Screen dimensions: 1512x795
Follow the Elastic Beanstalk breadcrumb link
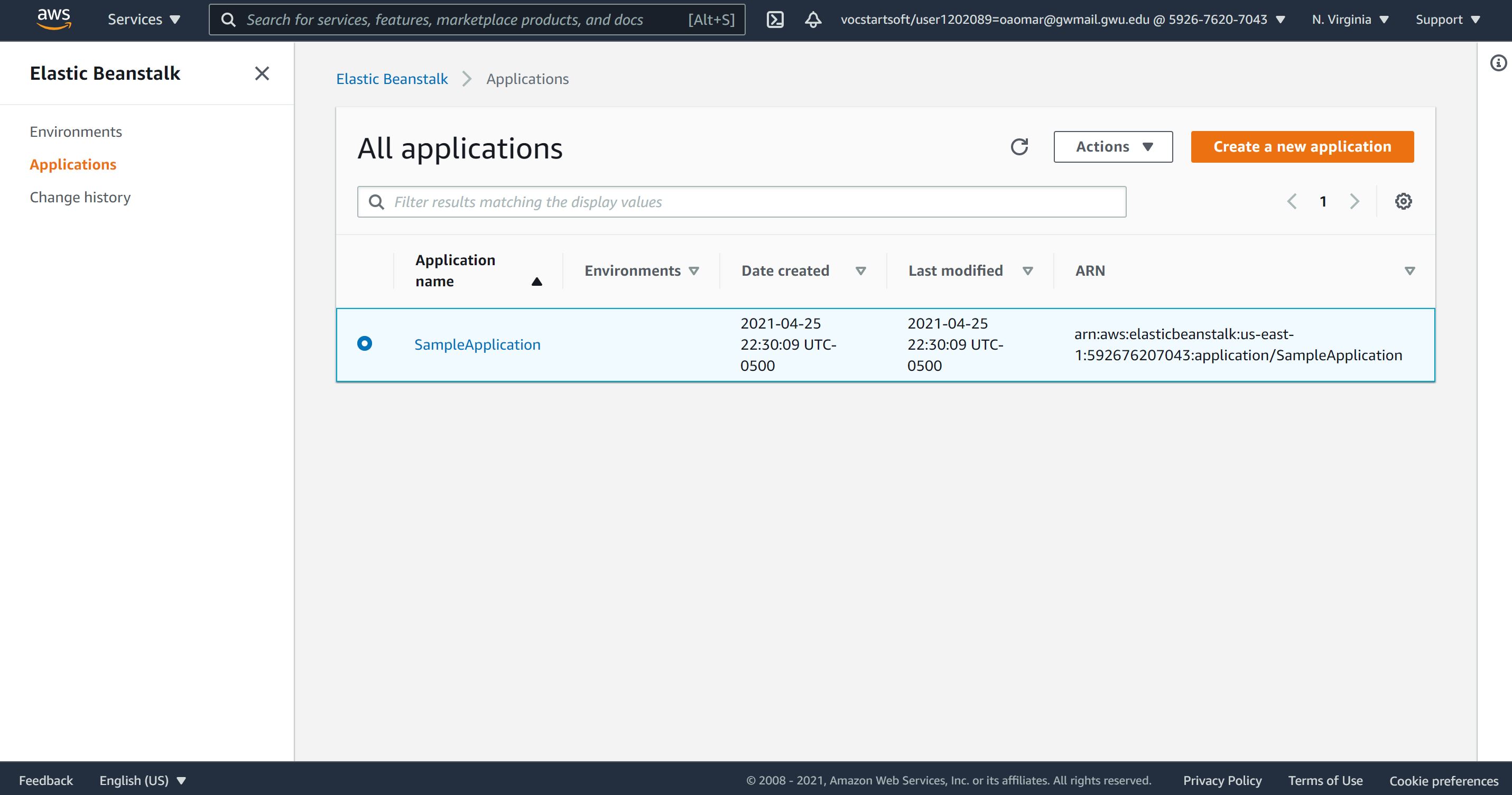[392, 79]
